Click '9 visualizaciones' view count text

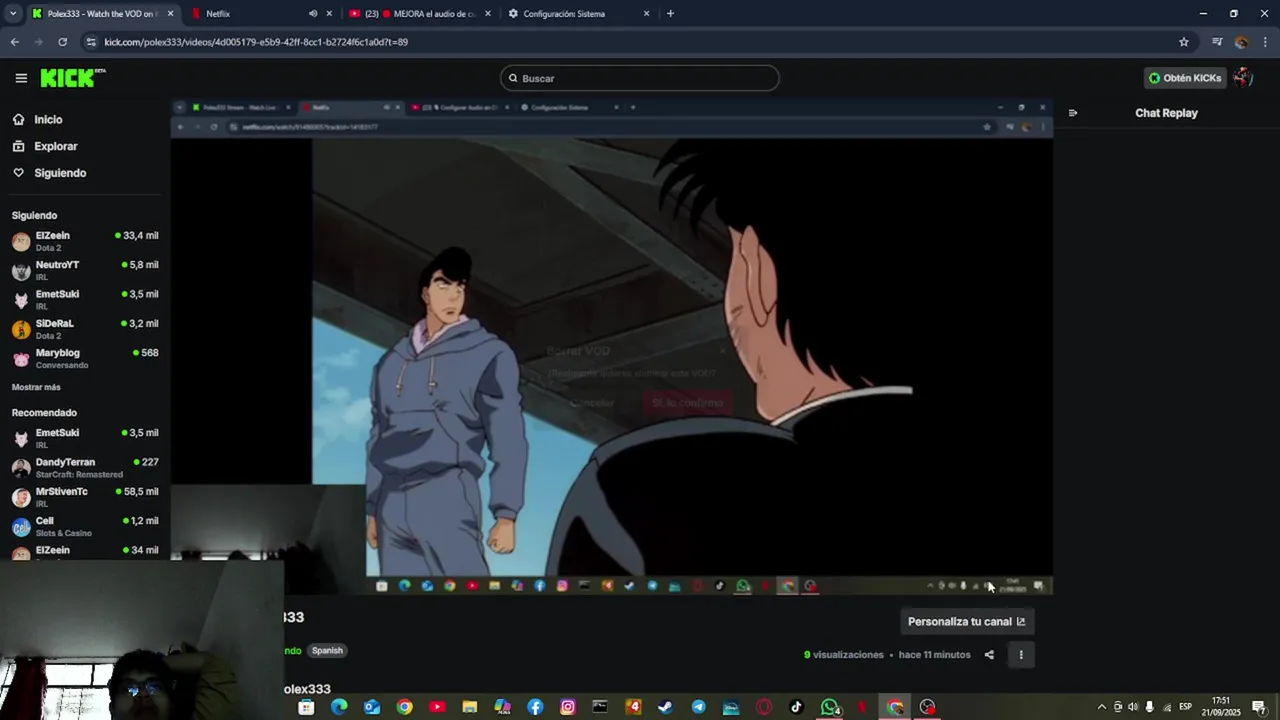pyautogui.click(x=844, y=655)
